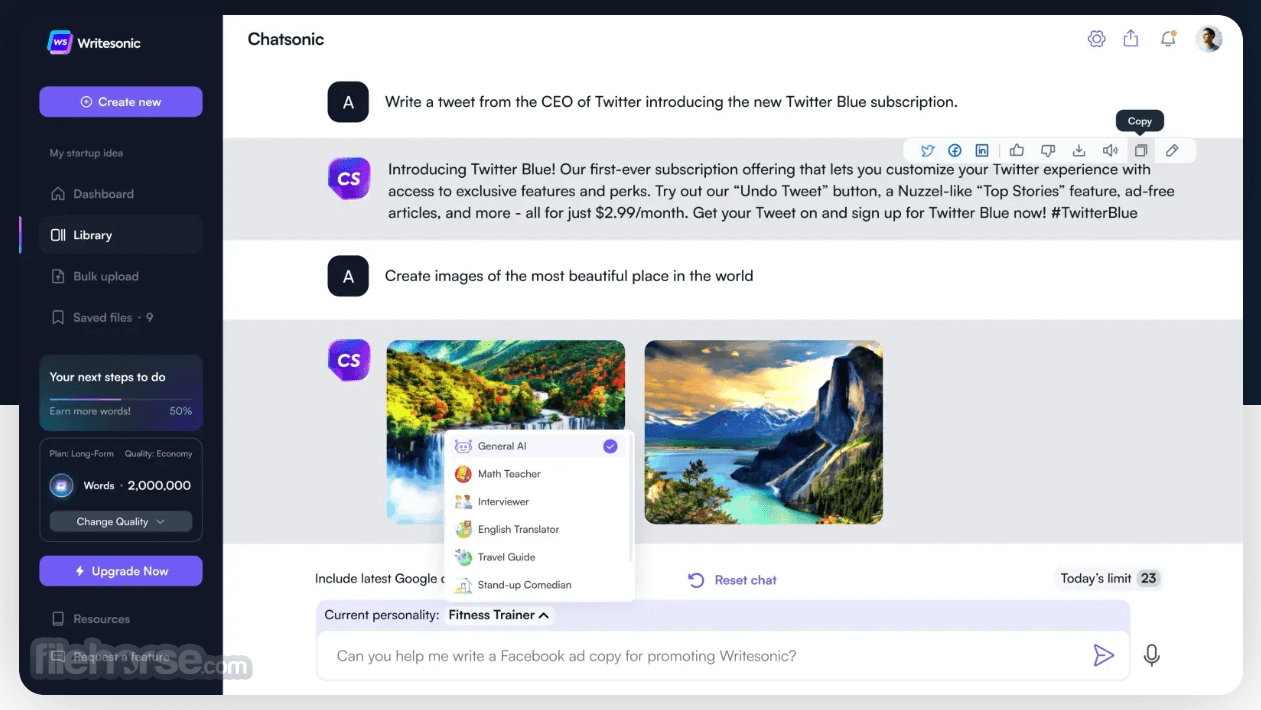Dislike the Twitter Blue response
This screenshot has width=1261, height=710.
tap(1048, 151)
